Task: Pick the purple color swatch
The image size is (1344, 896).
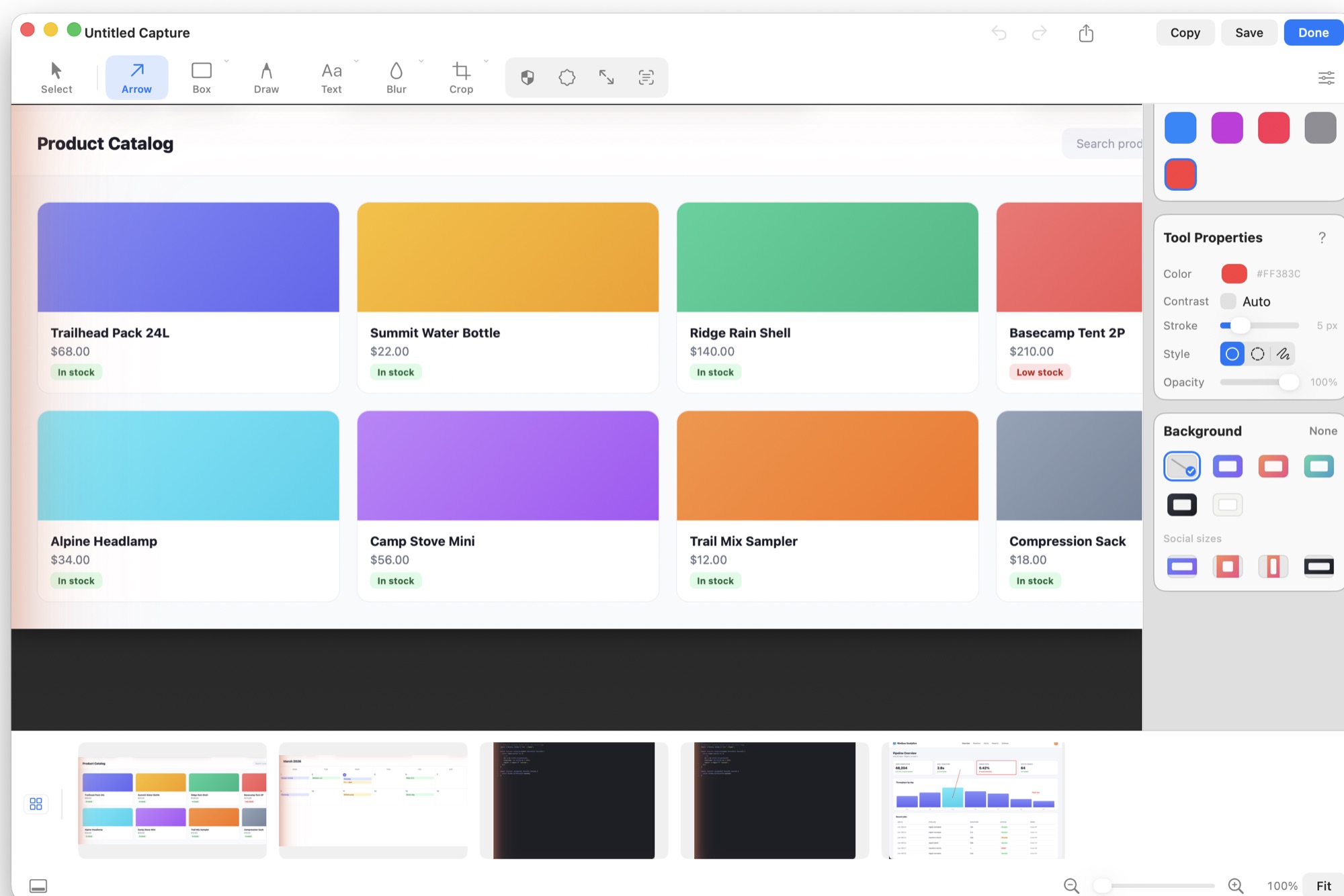Action: pos(1227,128)
